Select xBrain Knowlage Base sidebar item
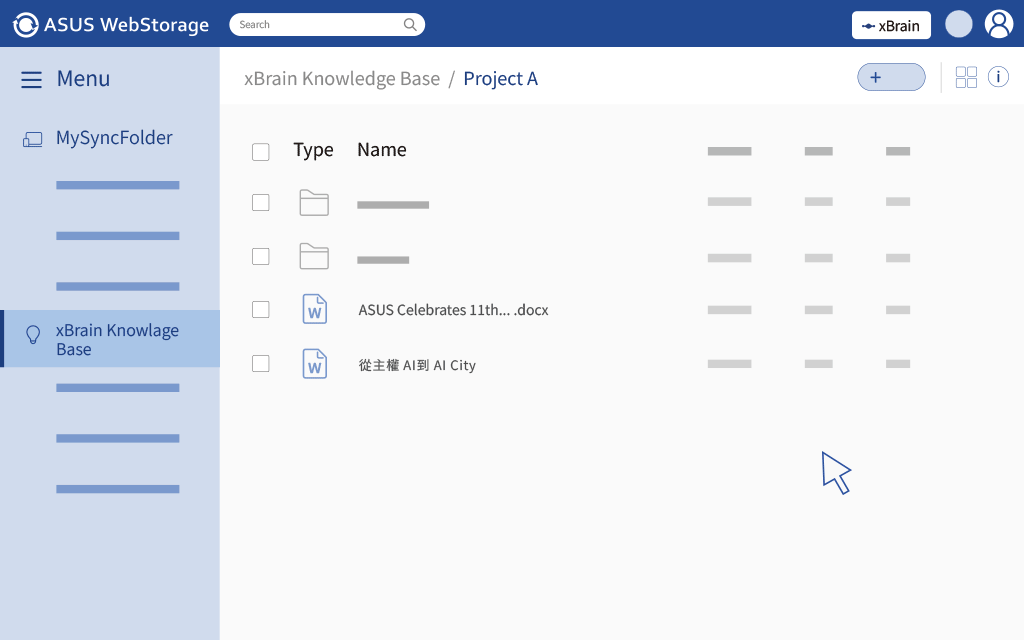1024x640 pixels. pyautogui.click(x=116, y=340)
